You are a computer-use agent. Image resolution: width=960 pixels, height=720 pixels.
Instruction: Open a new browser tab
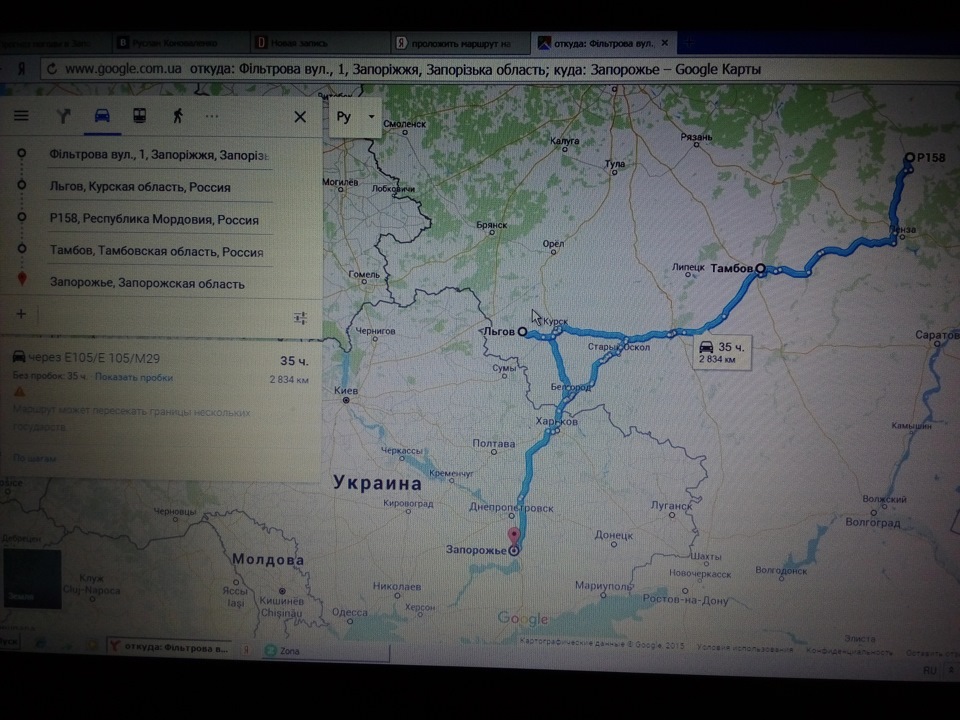(x=690, y=43)
